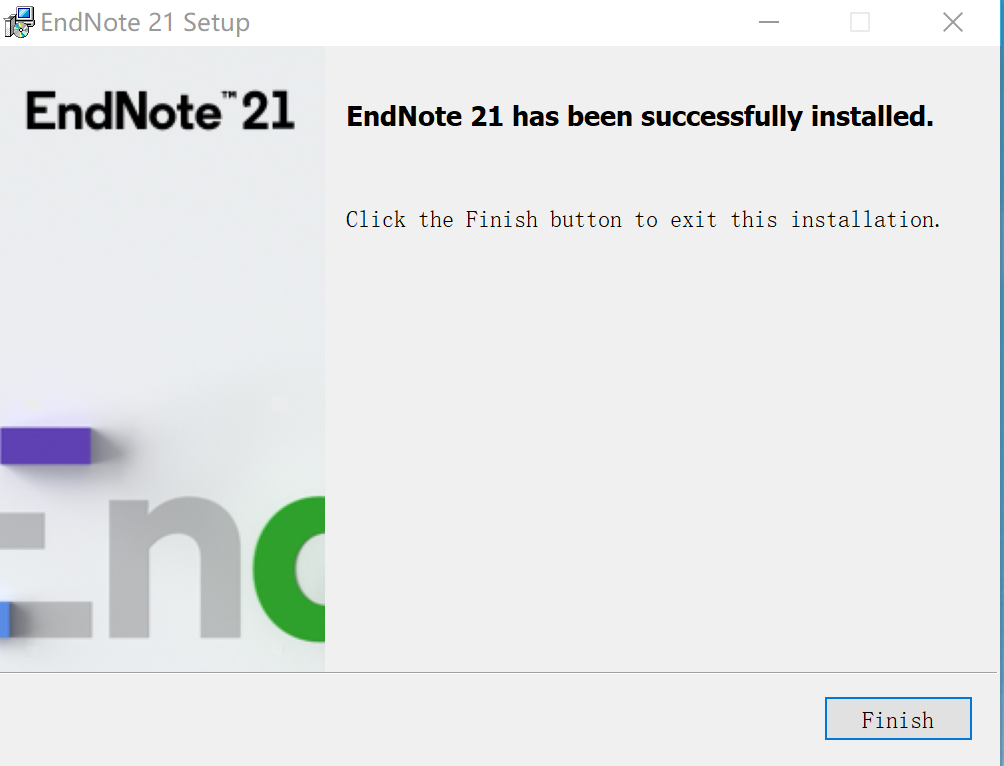Open the installer icon system menu
The image size is (1004, 766).
pyautogui.click(x=19, y=22)
